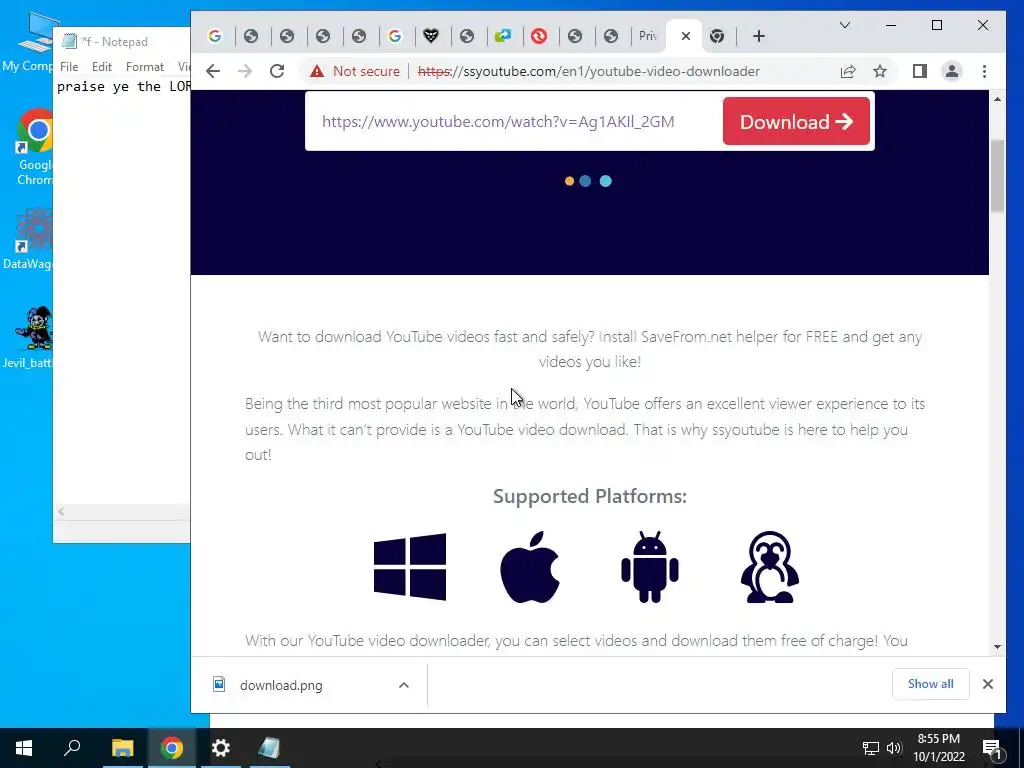Image resolution: width=1024 pixels, height=768 pixels.
Task: Open File menu in Notepad
Action: click(69, 67)
